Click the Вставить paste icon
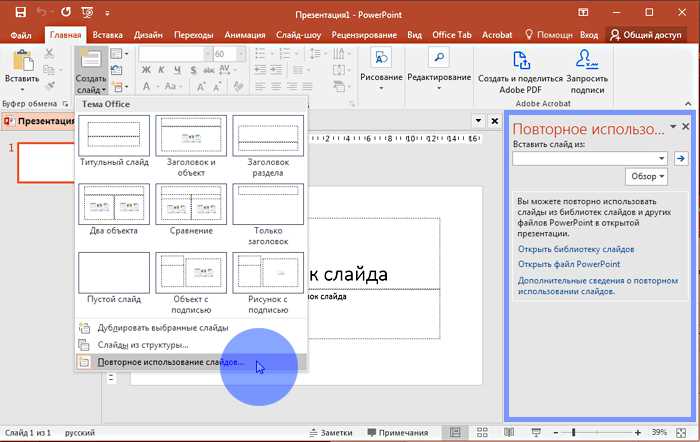This screenshot has width=700, height=442. (22, 61)
